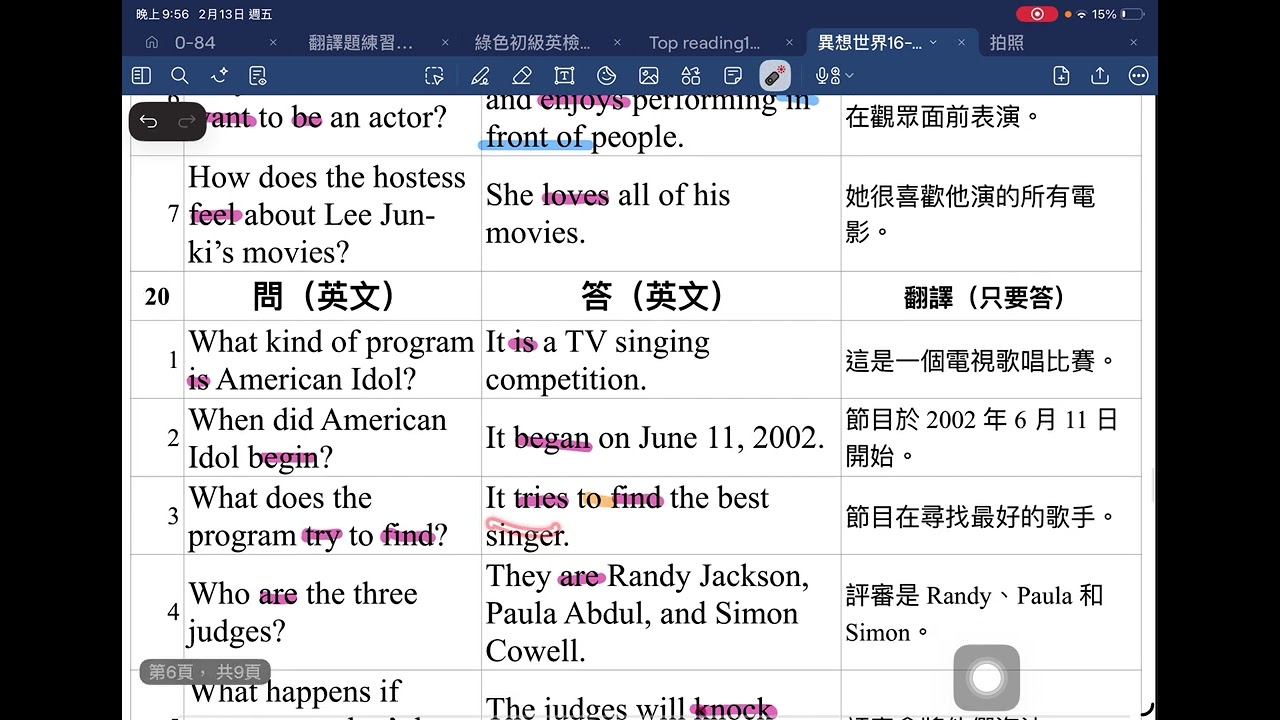Switch to the 翻譯題練習 tab

[x=360, y=43]
